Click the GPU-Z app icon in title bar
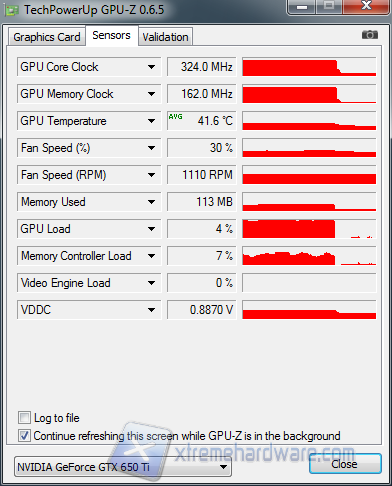Viewport: 392px width, 486px height. pos(11,11)
